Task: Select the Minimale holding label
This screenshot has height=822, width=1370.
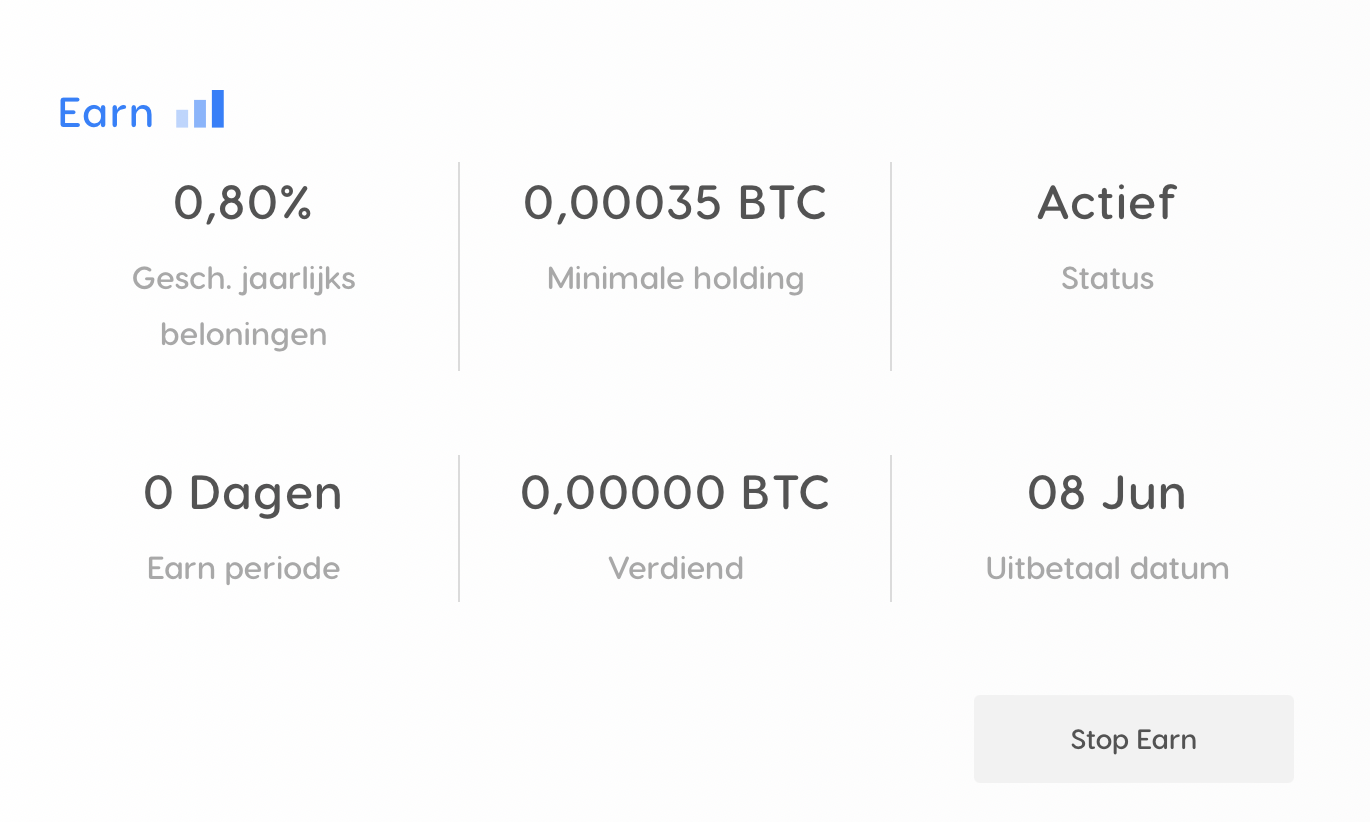Action: click(x=676, y=278)
